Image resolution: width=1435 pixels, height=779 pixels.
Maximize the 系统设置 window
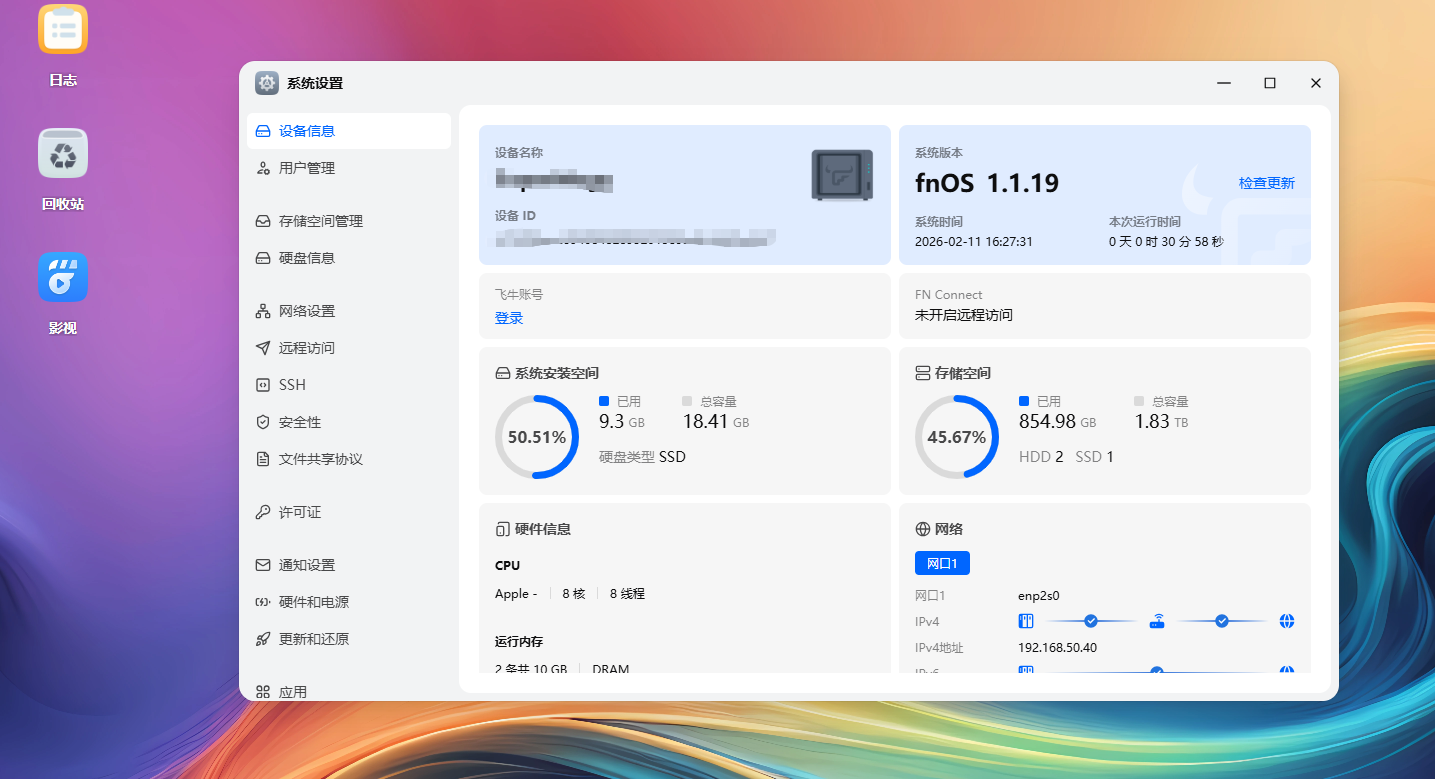(x=1269, y=83)
